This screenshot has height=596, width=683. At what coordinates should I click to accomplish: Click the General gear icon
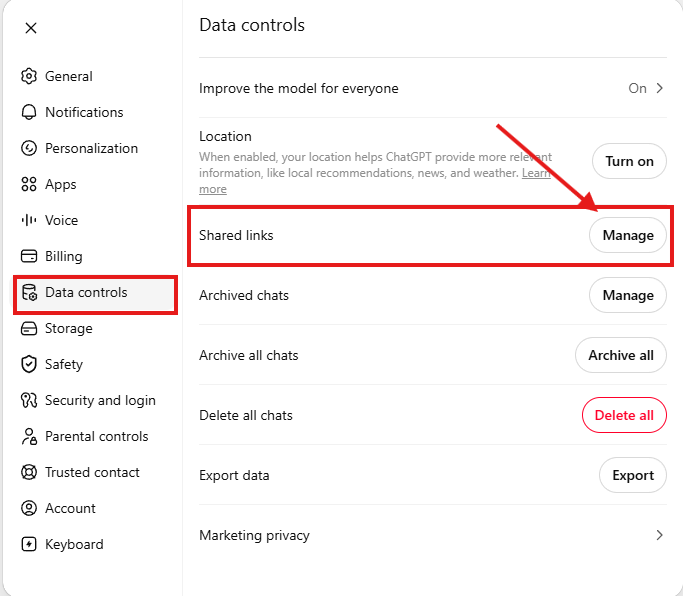(x=29, y=76)
